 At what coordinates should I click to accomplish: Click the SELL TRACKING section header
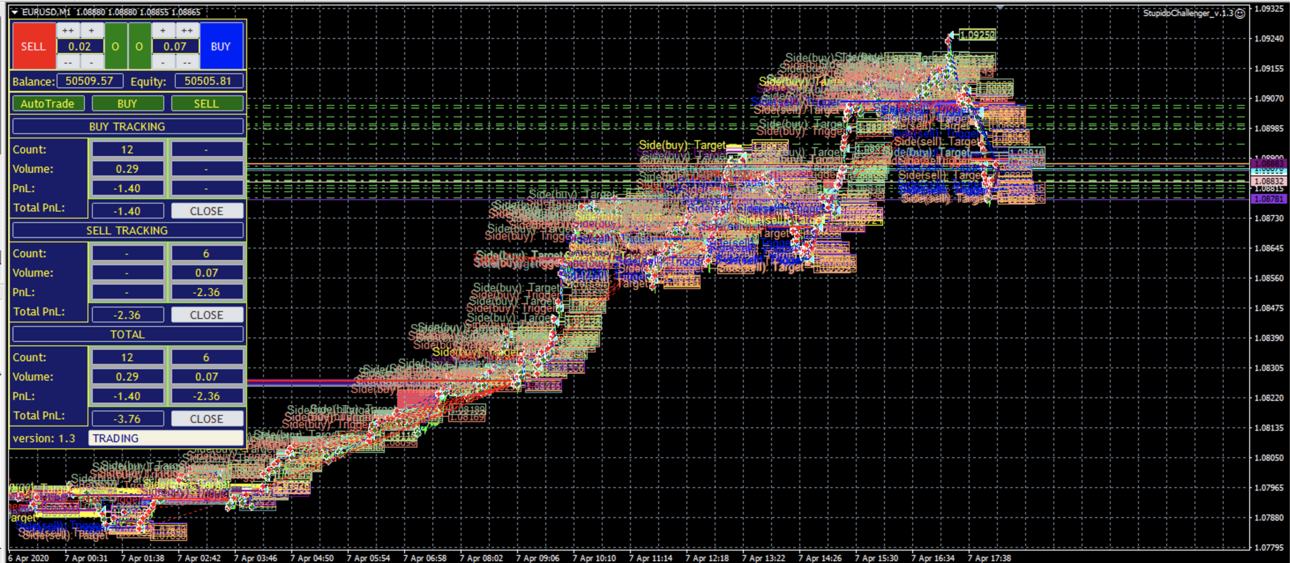pyautogui.click(x=127, y=231)
